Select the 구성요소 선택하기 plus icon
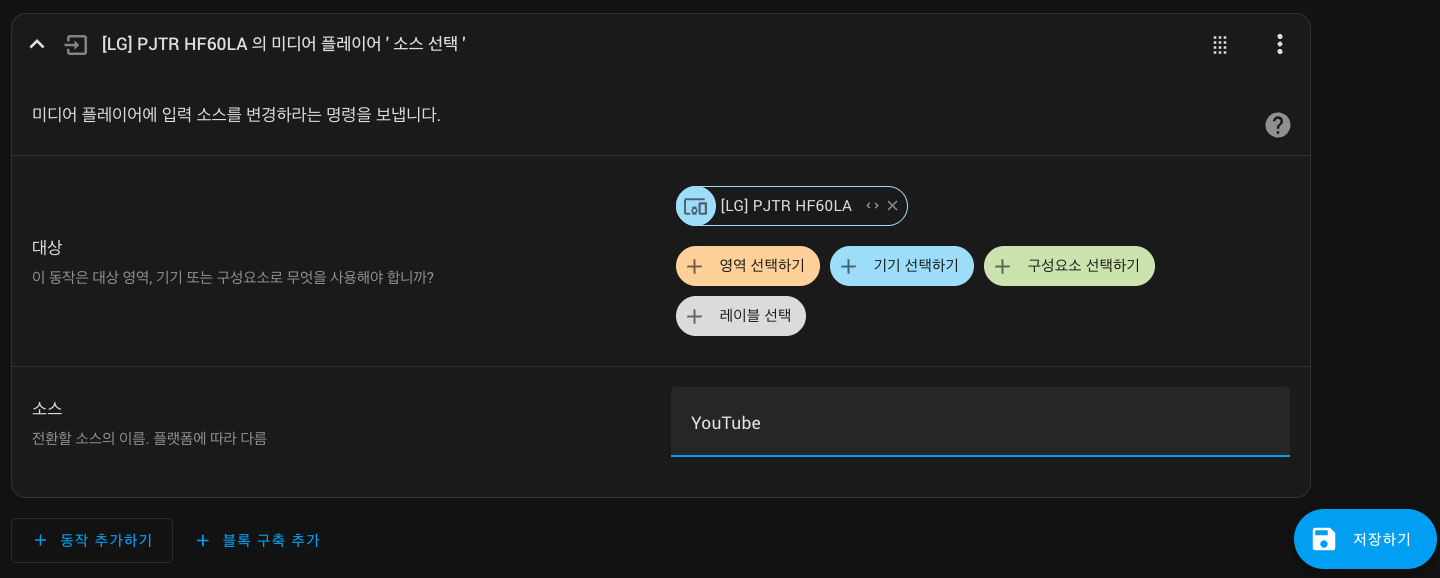Image resolution: width=1440 pixels, height=578 pixels. click(x=1002, y=266)
